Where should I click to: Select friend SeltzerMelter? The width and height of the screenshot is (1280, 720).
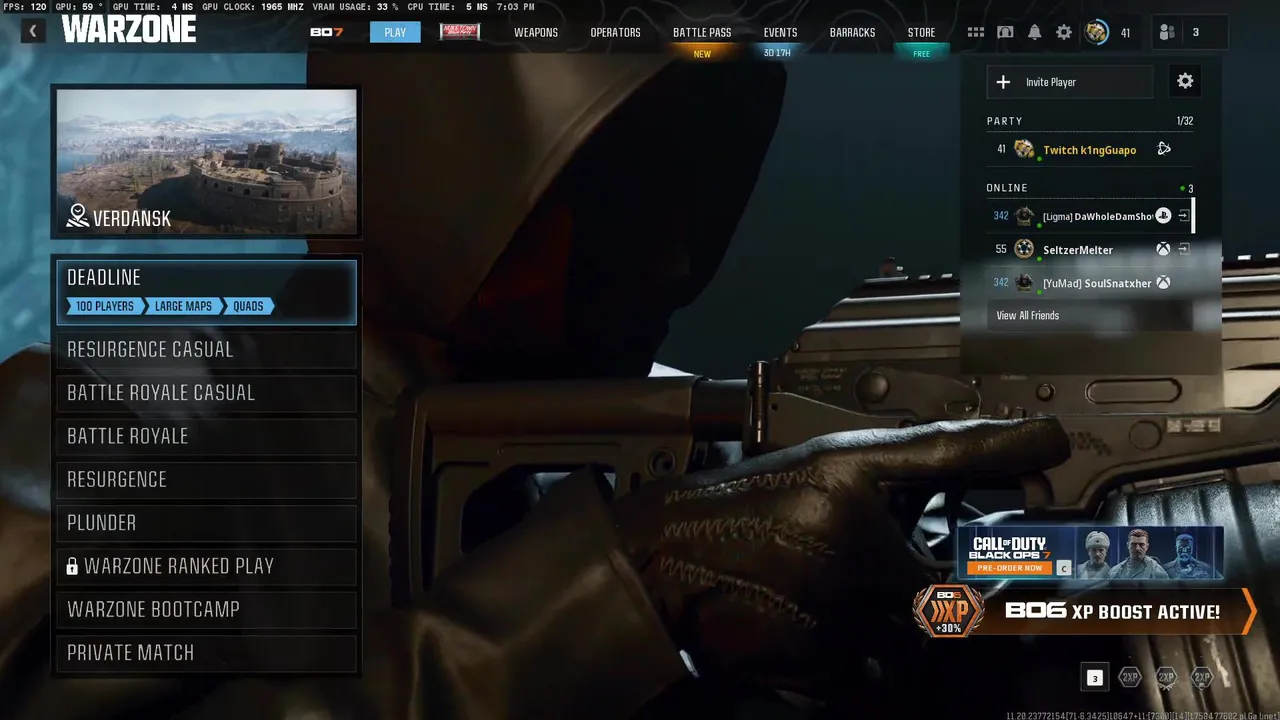[1090, 250]
